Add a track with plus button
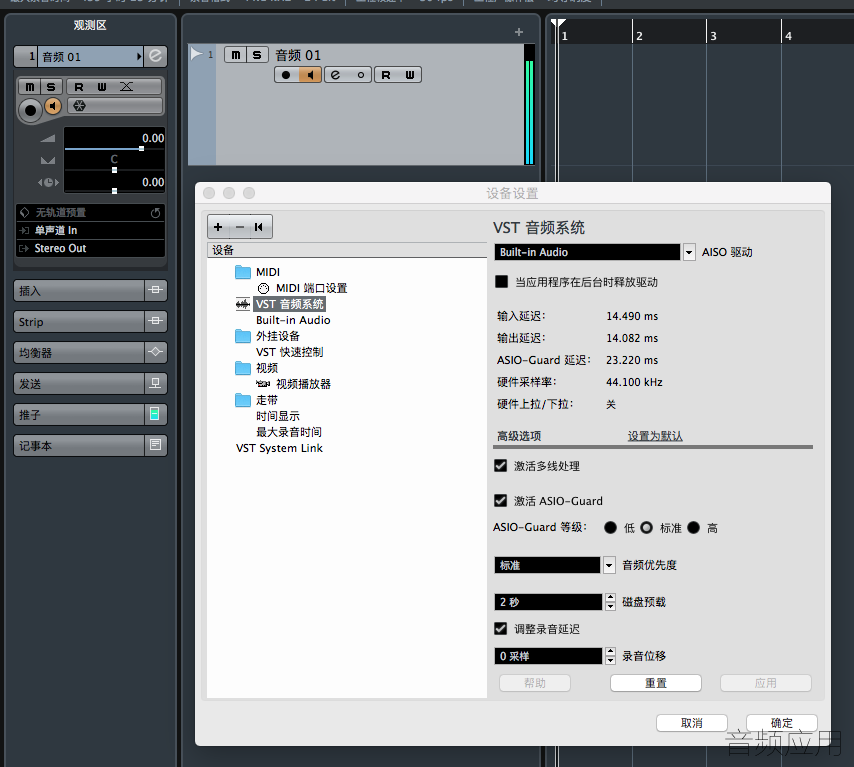The height and width of the screenshot is (767, 854). point(518,32)
